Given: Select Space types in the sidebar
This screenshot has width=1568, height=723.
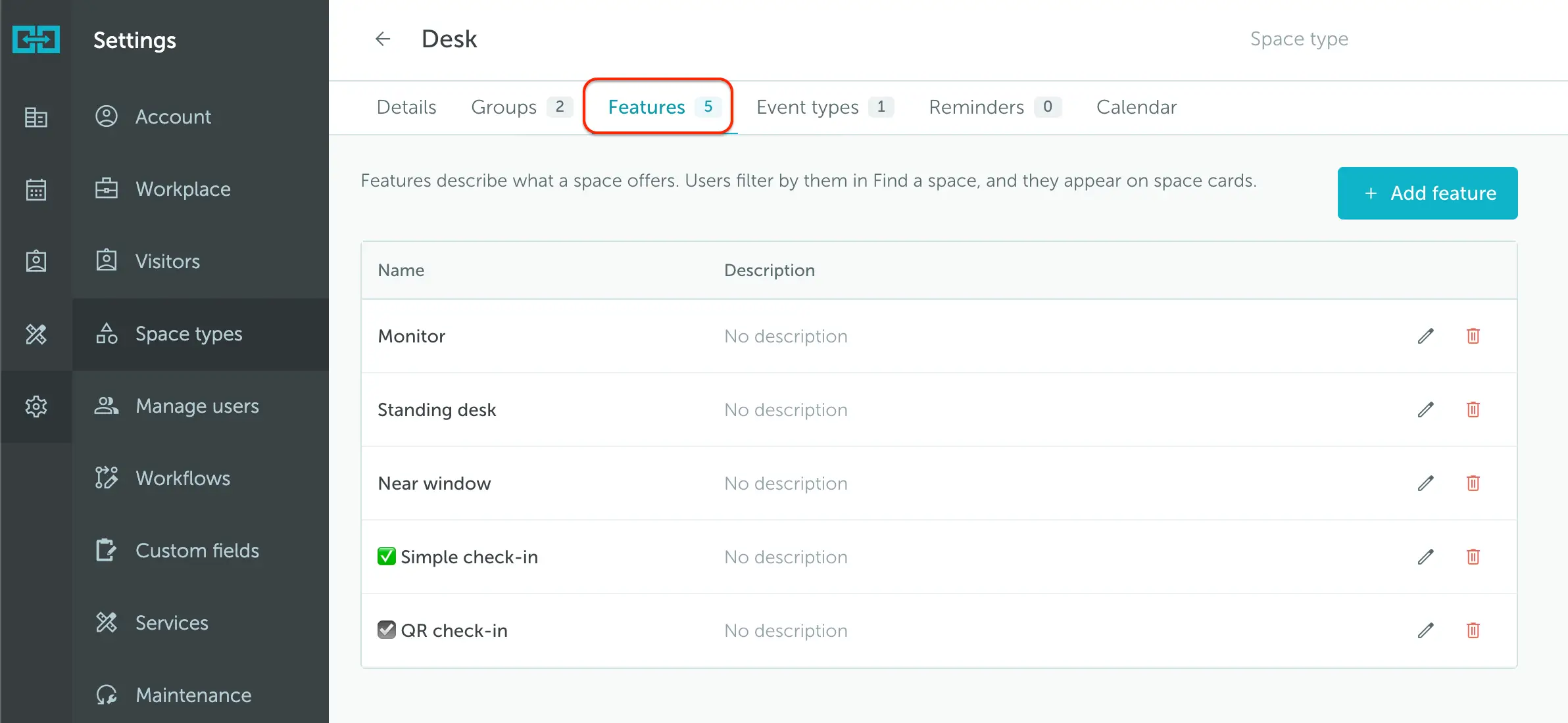Looking at the screenshot, I should tap(201, 334).
